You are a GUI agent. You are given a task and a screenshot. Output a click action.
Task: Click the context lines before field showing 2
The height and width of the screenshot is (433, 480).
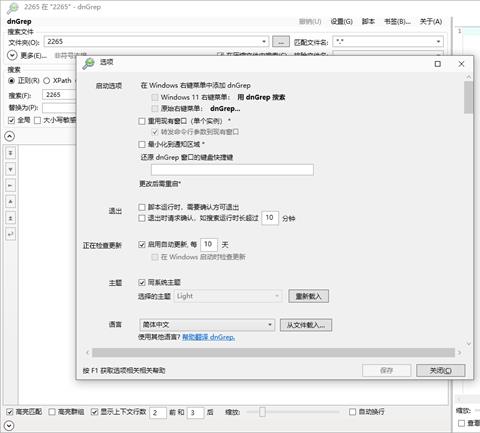[158, 413]
